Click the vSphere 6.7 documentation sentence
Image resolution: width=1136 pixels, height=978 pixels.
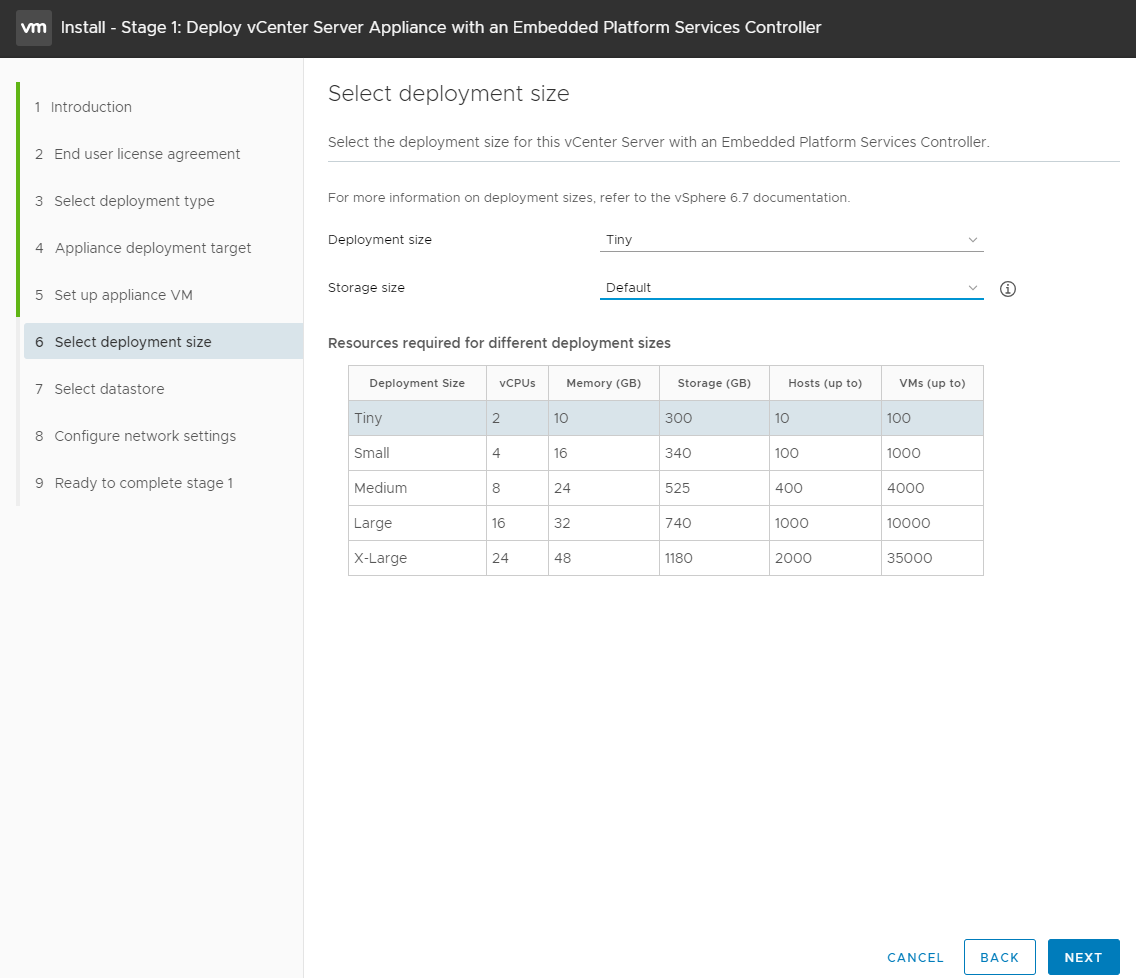pos(589,198)
